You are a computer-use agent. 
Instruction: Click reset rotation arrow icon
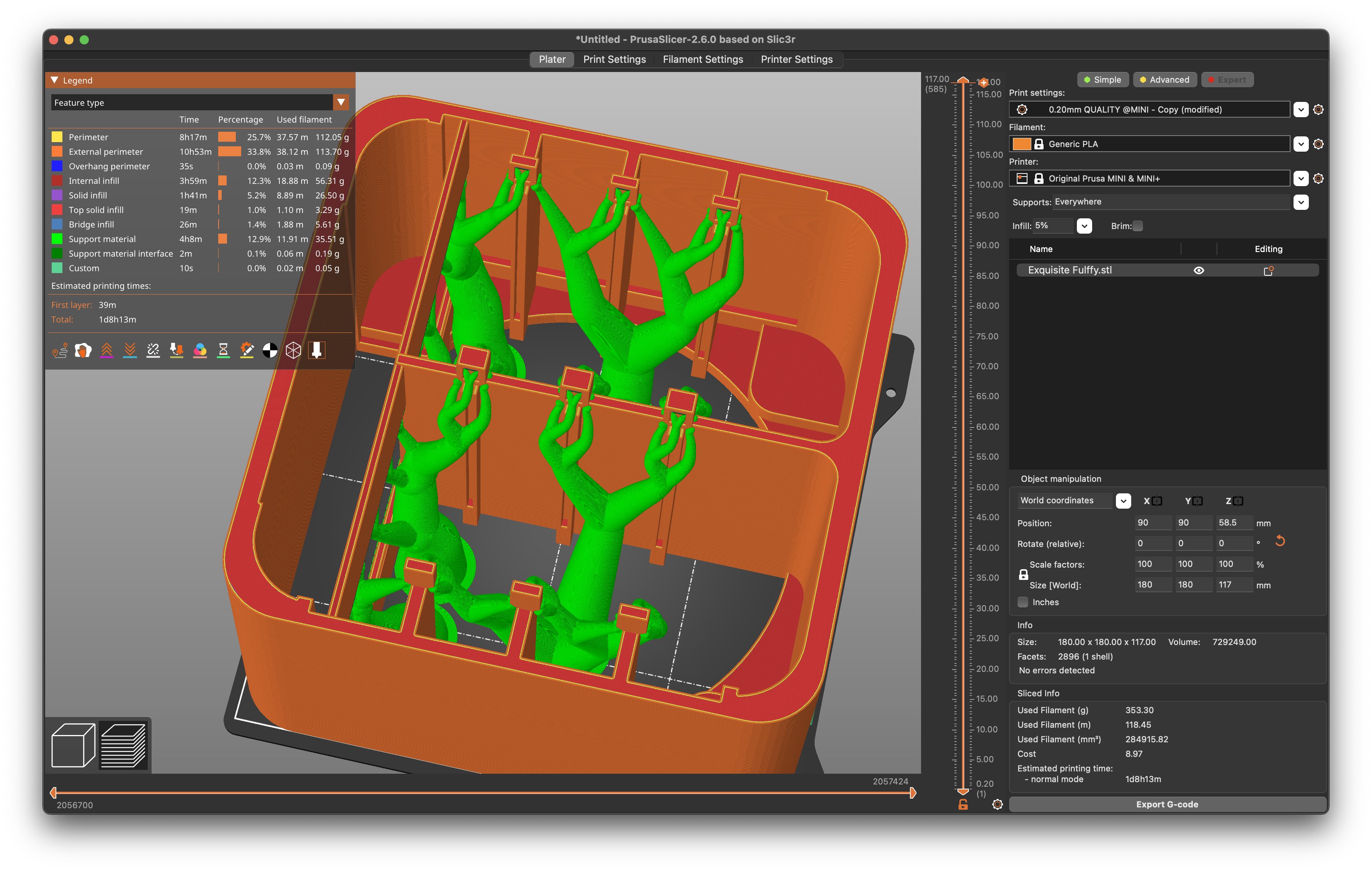pos(1280,541)
